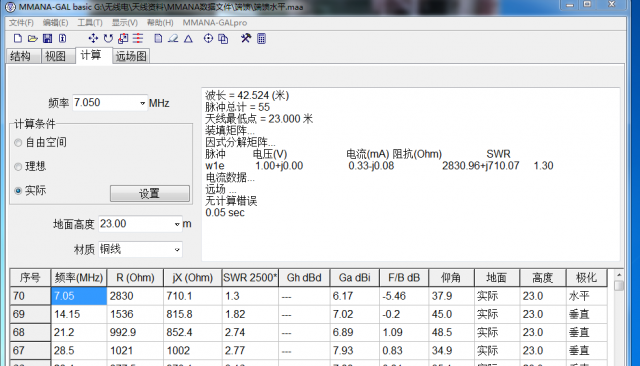Click the 2830 R value cell

coord(135,296)
